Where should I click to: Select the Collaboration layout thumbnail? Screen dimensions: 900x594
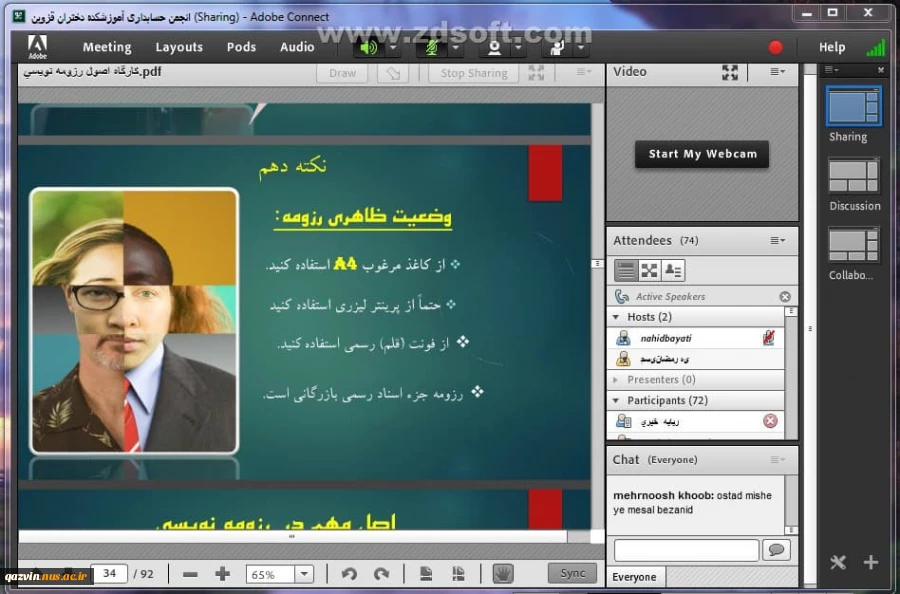[854, 245]
